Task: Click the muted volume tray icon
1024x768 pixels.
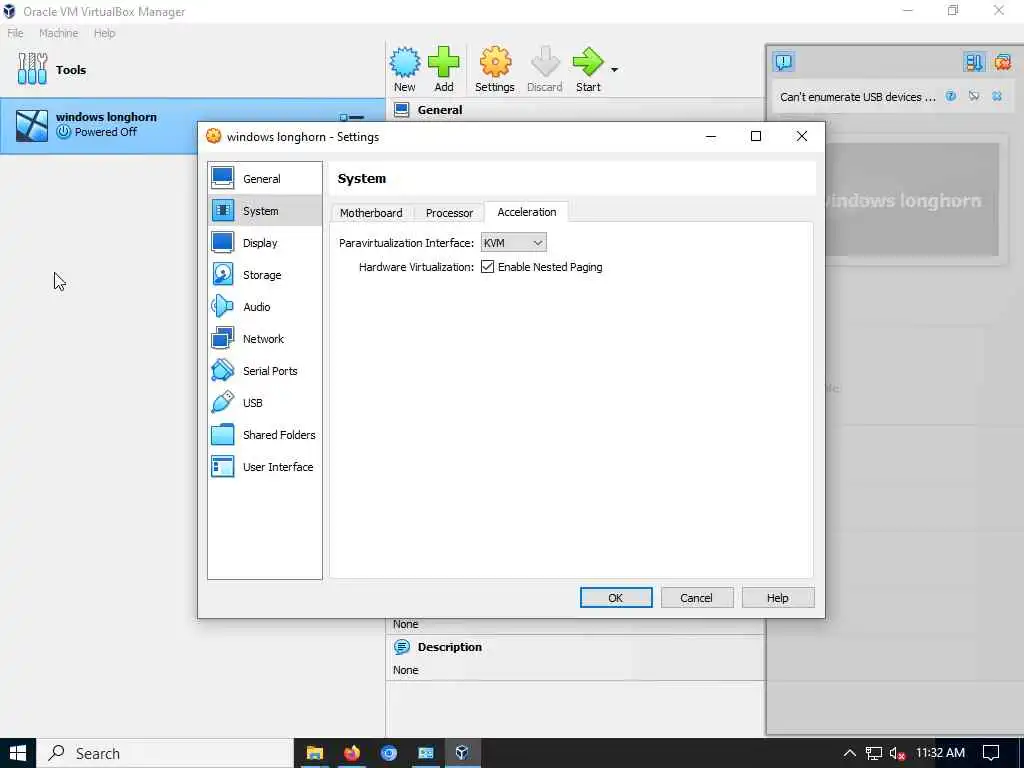Action: 897,754
